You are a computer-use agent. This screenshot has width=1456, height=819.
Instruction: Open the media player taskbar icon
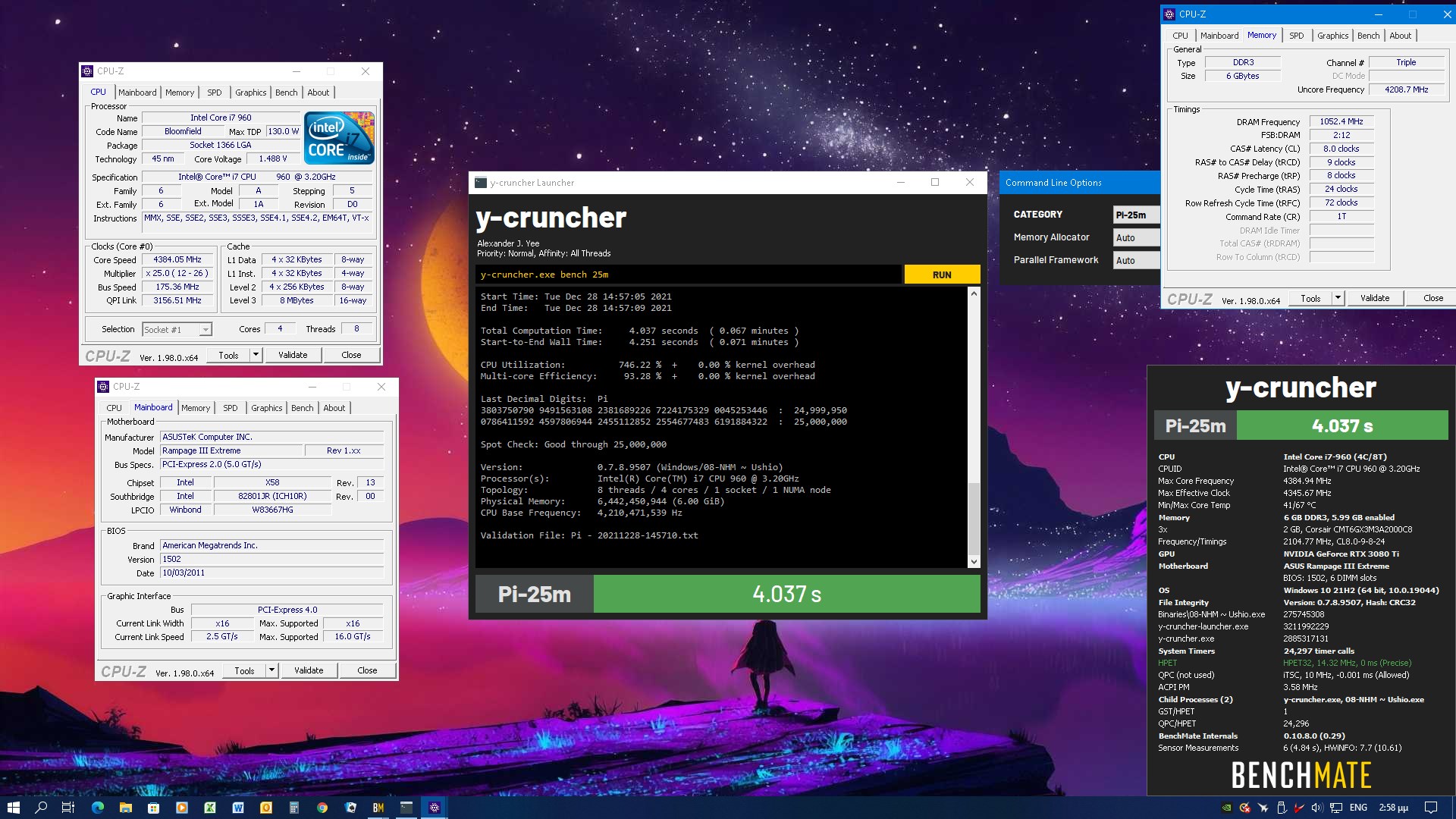[x=182, y=808]
